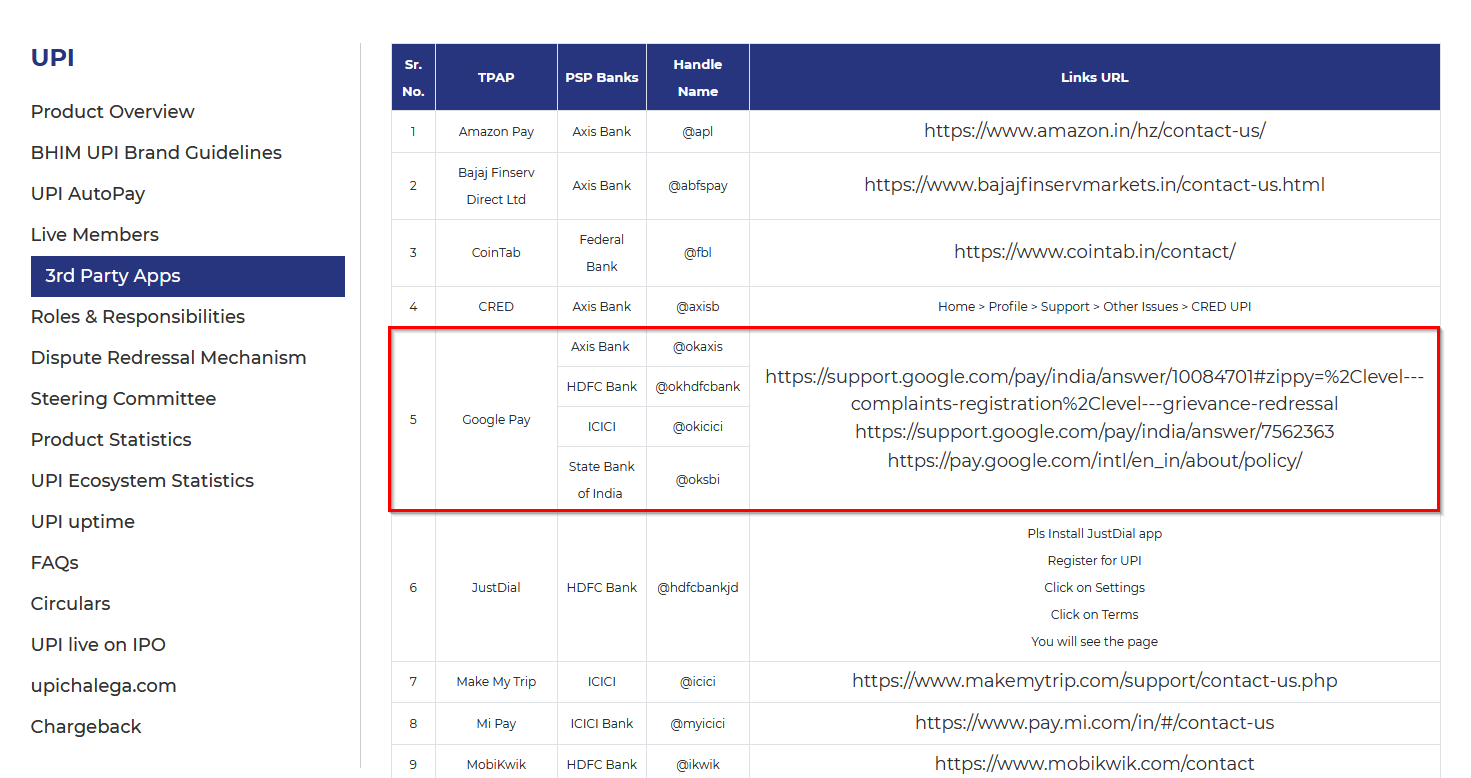The height and width of the screenshot is (778, 1471).
Task: Open Google Pay grievance-redressal support URL
Action: pyautogui.click(x=1095, y=391)
